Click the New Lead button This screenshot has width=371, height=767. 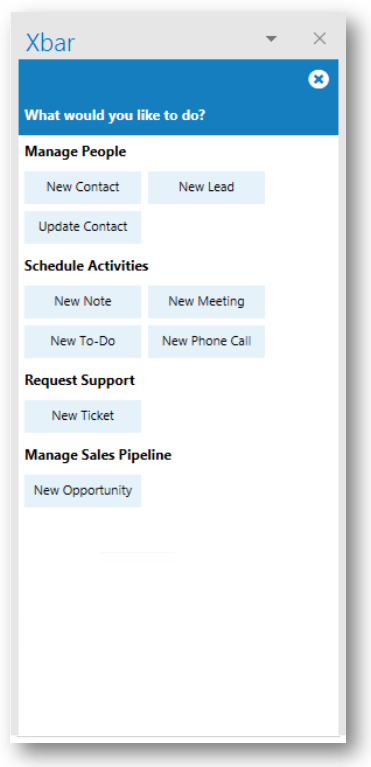[x=207, y=187]
